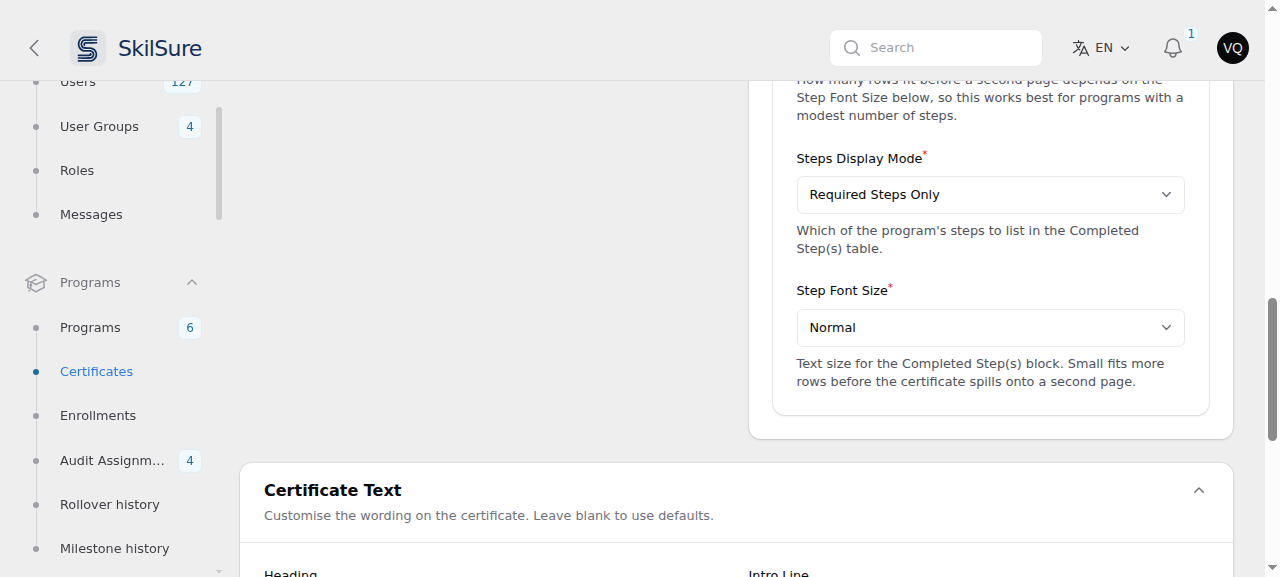This screenshot has height=577, width=1280.
Task: Go to Roles page
Action: 77,171
